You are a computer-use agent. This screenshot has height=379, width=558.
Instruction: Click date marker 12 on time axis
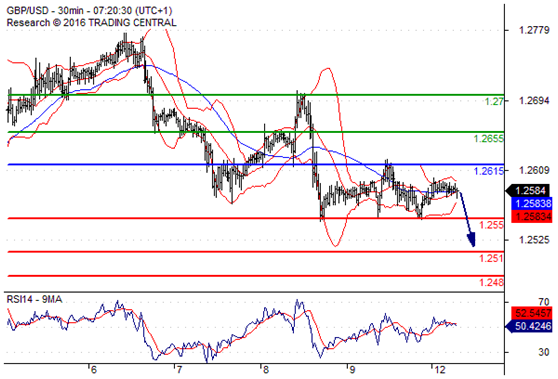[x=440, y=370]
